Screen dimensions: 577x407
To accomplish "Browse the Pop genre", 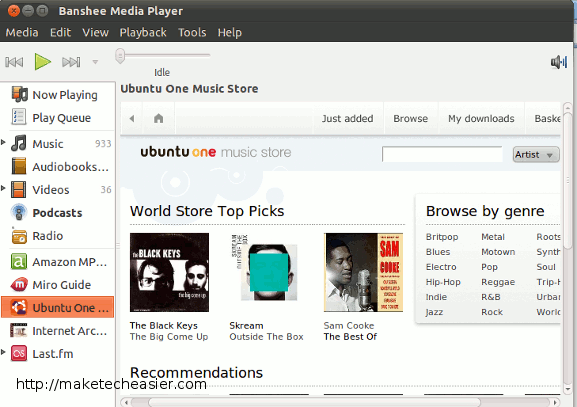I will pos(489,267).
